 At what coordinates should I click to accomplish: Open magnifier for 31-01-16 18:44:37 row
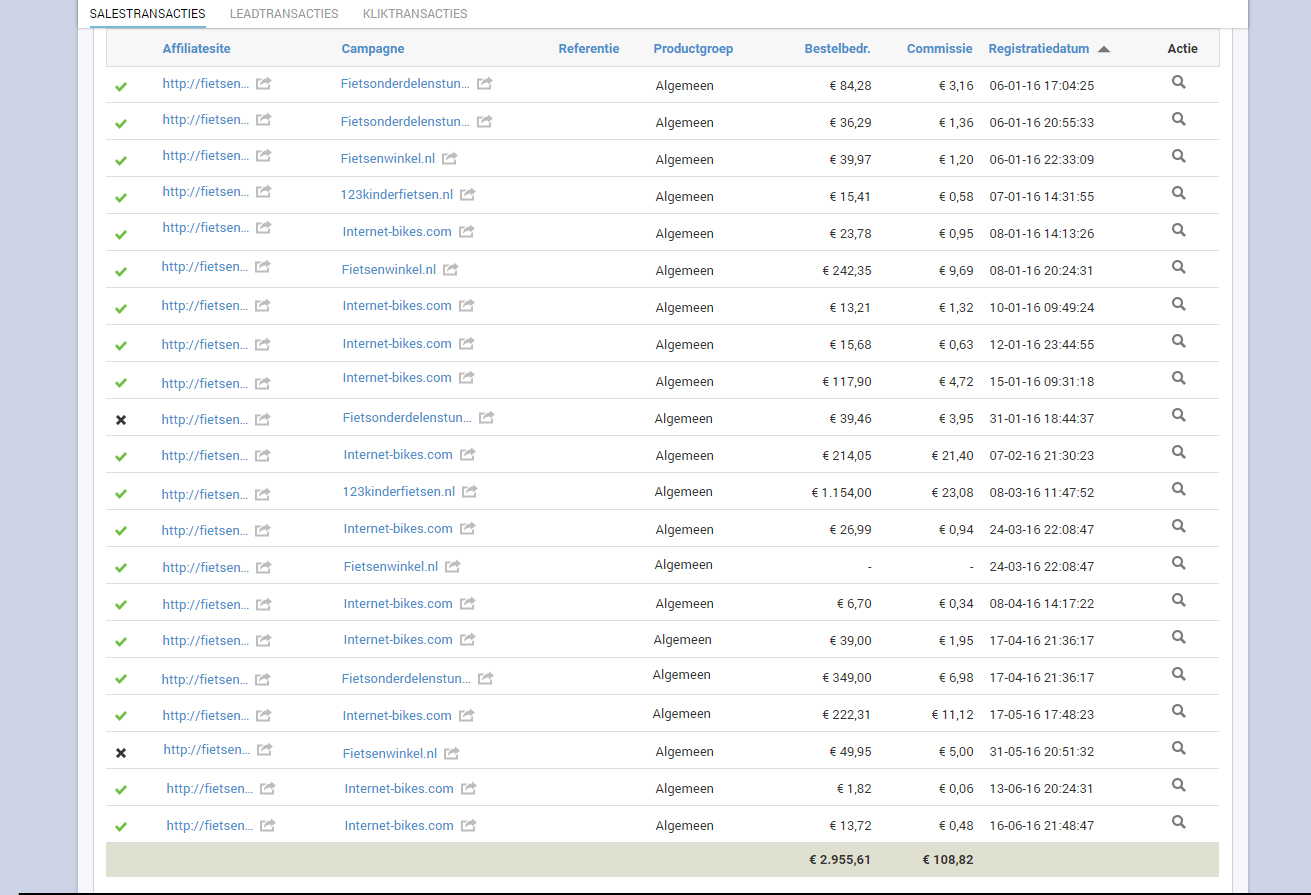tap(1178, 415)
